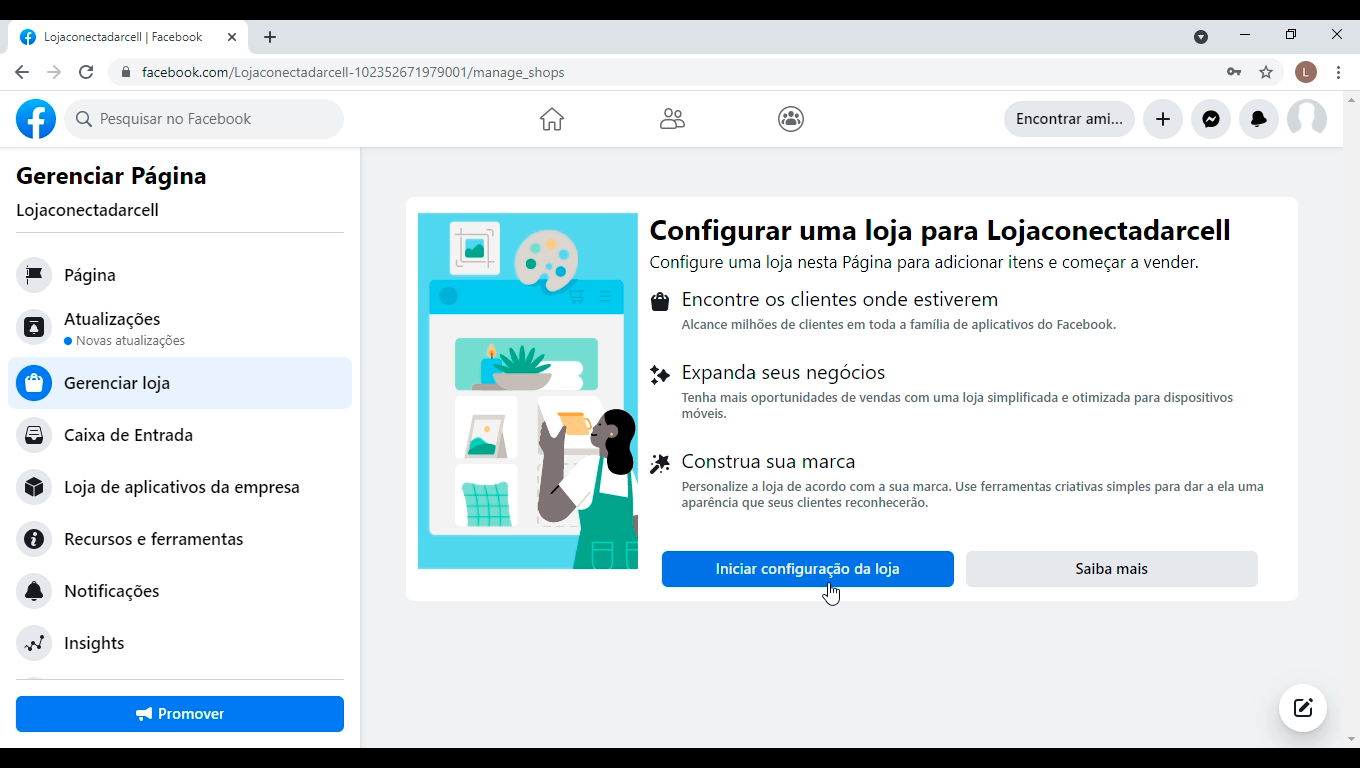Click the Create plus icon
Viewport: 1360px width, 768px height.
(x=1163, y=119)
